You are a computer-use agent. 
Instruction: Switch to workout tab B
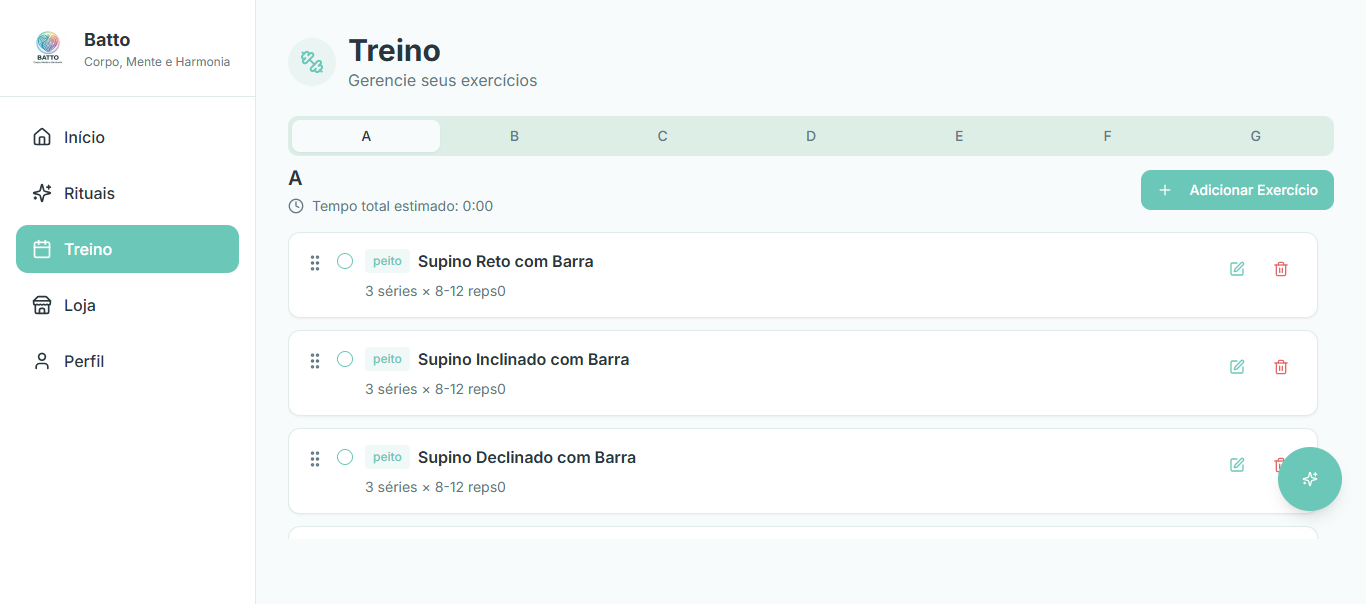(514, 135)
